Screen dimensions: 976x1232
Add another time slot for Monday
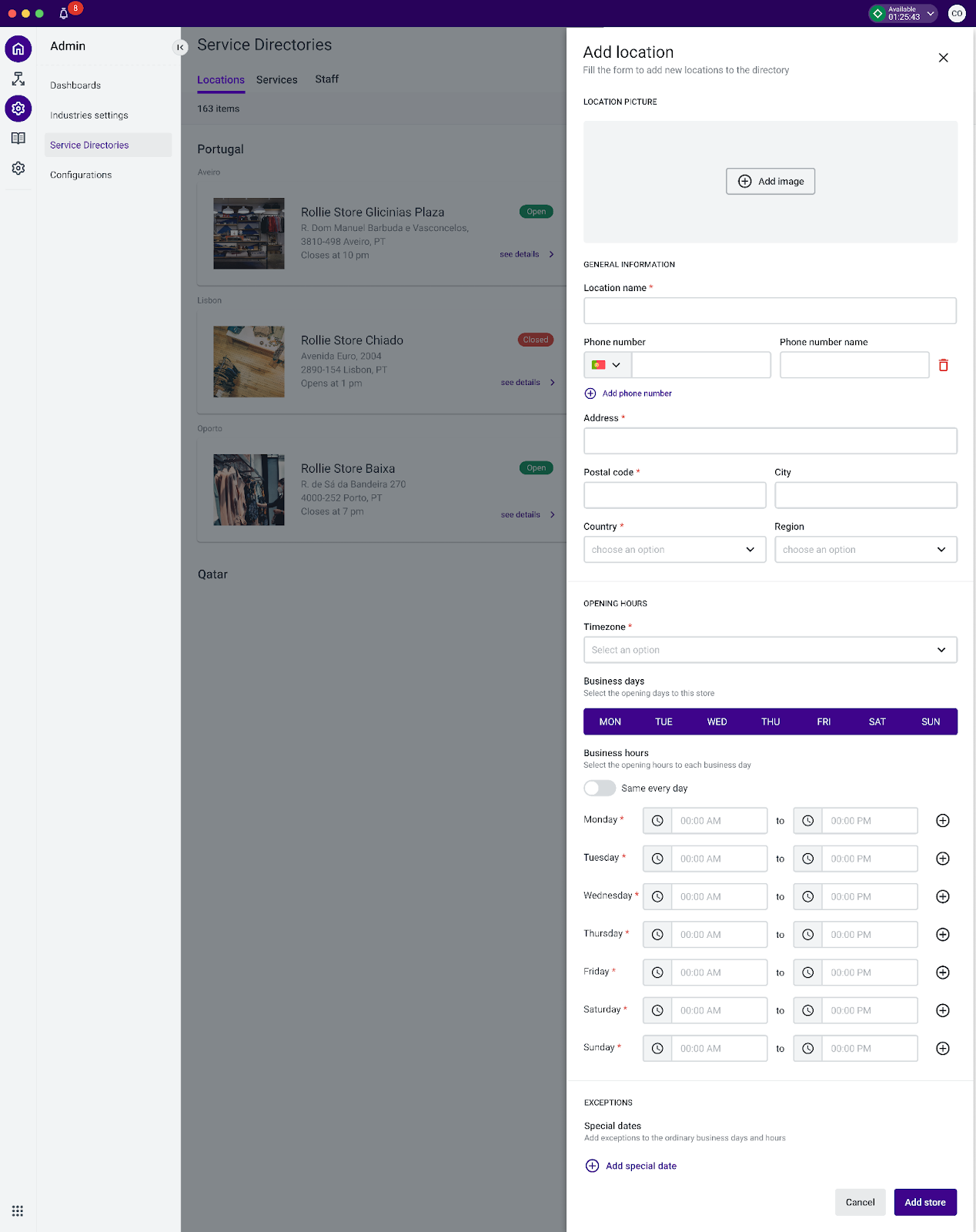point(943,821)
